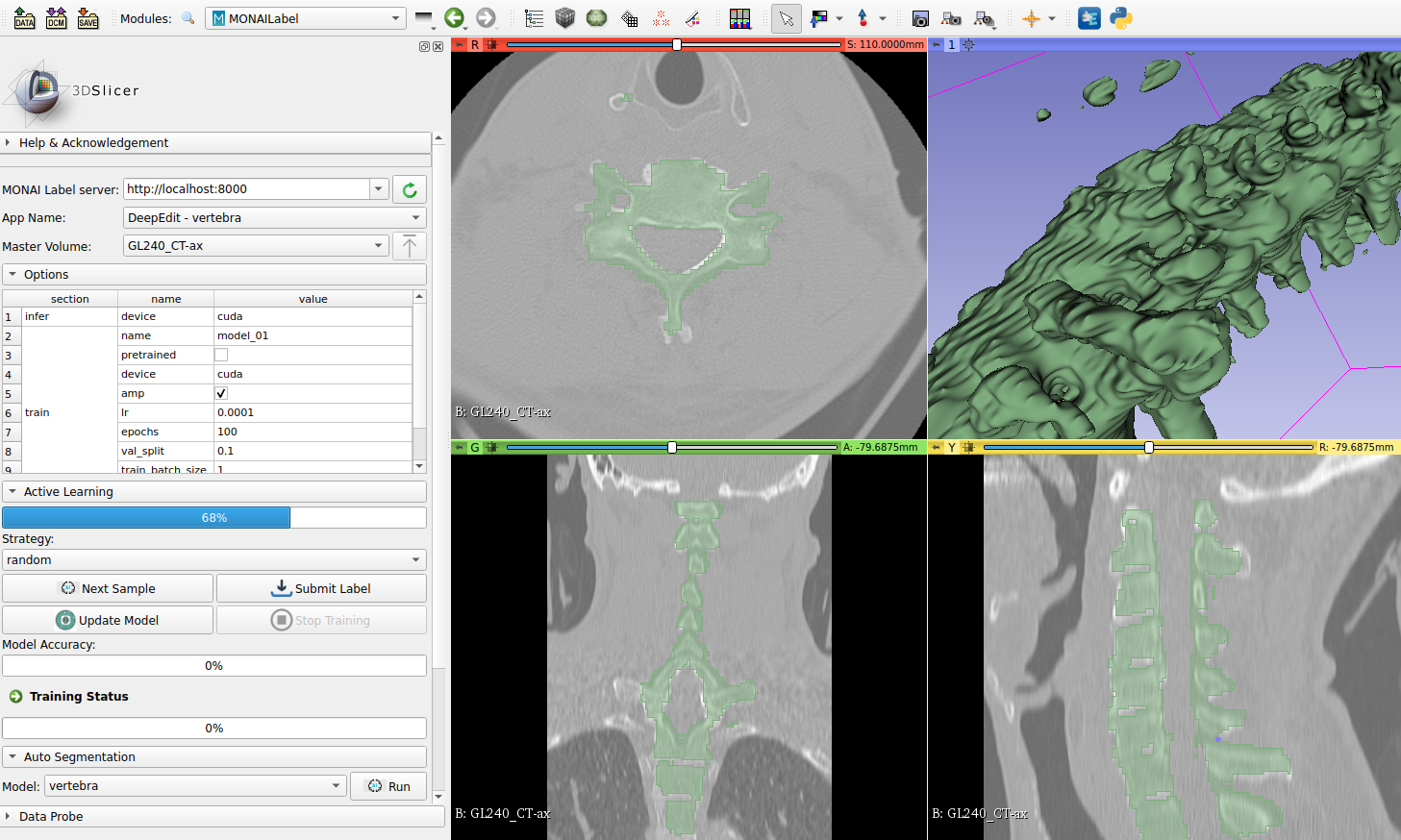Screen dimensions: 1401x840
Task: Enable the pretrained checkbox
Action: pos(221,355)
